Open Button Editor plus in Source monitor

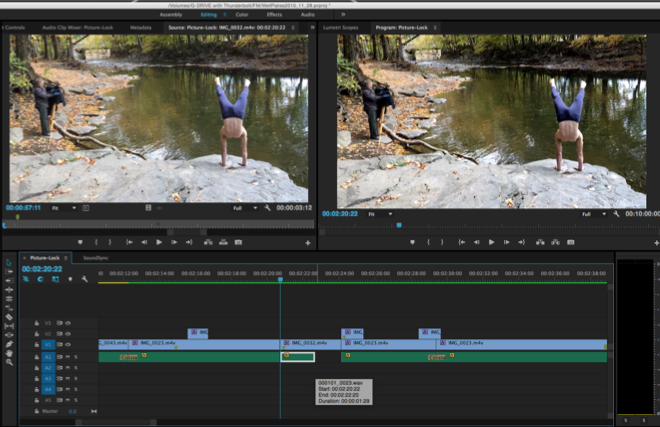click(308, 243)
